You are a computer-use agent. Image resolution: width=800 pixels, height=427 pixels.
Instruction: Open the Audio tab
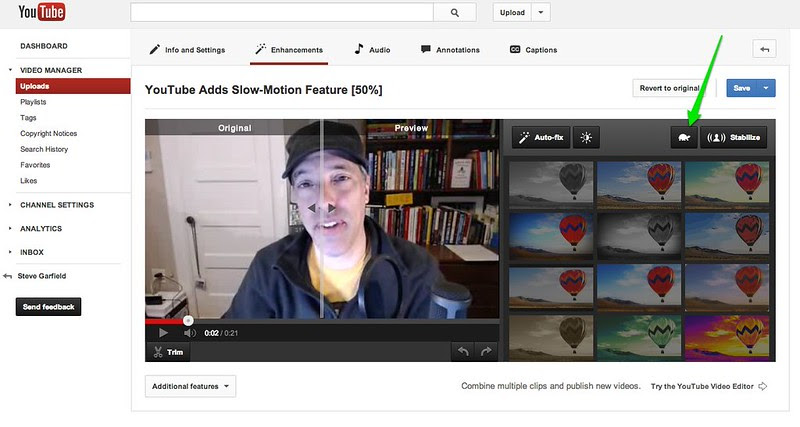pyautogui.click(x=372, y=50)
